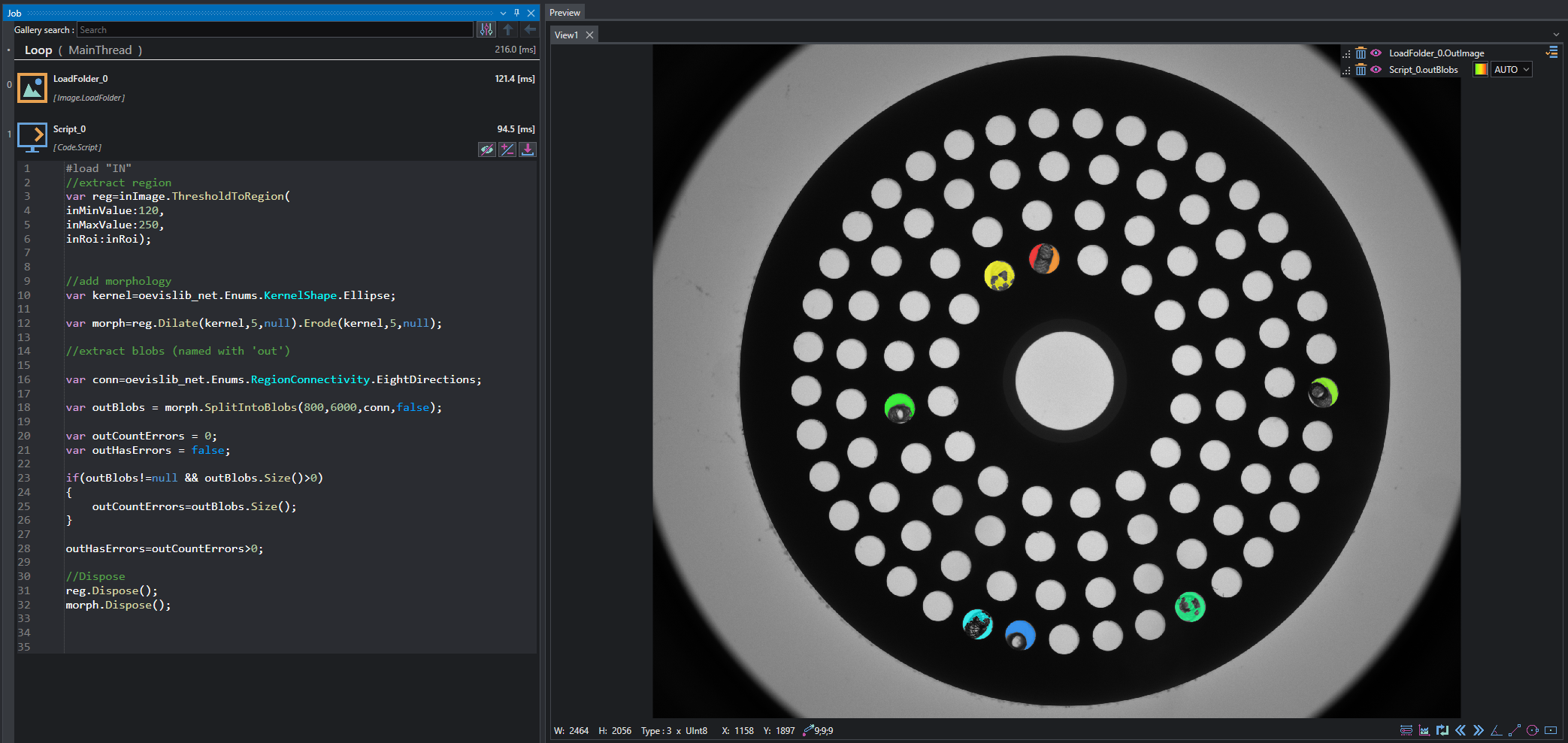Select the angle measurement tool in status bar
This screenshot has height=743, width=1568.
pyautogui.click(x=1496, y=730)
